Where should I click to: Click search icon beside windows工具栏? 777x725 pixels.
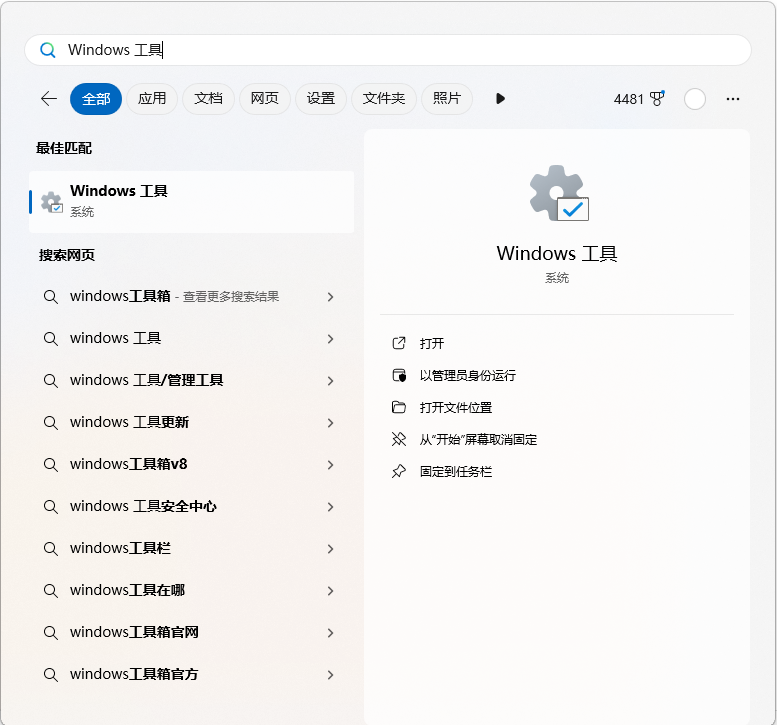coord(51,549)
